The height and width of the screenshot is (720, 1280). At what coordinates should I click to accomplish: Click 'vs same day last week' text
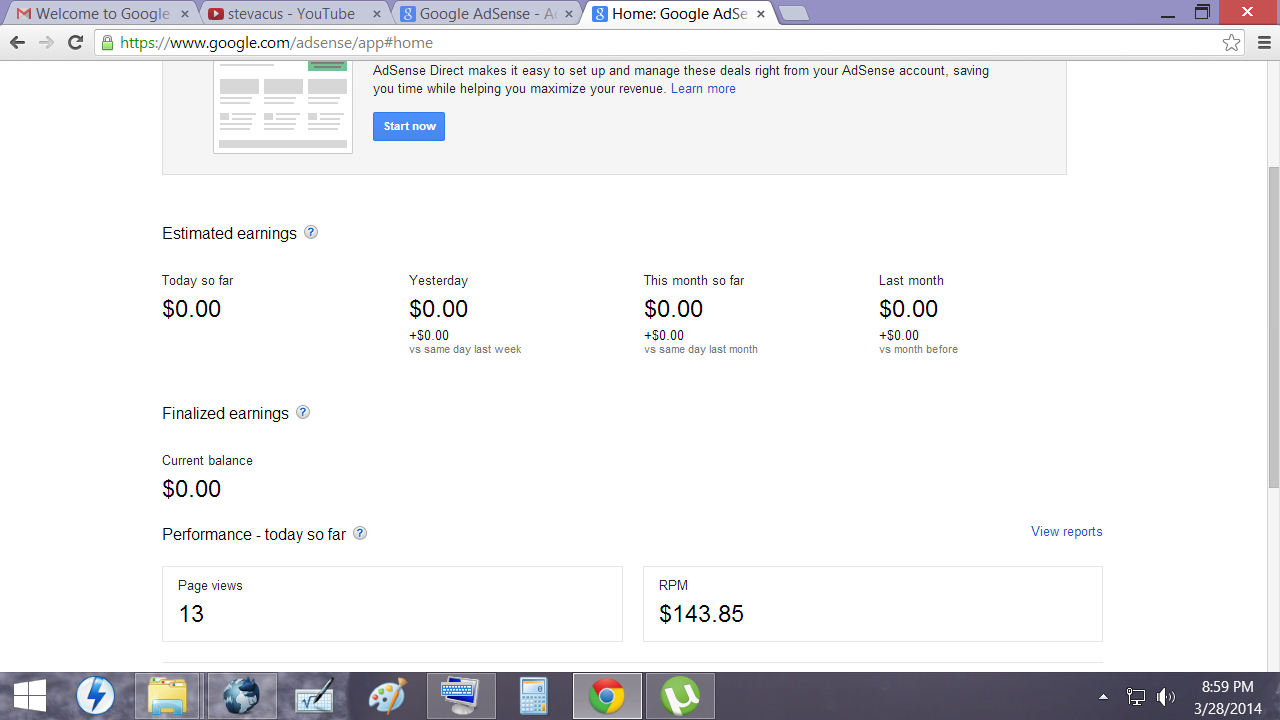pos(465,349)
